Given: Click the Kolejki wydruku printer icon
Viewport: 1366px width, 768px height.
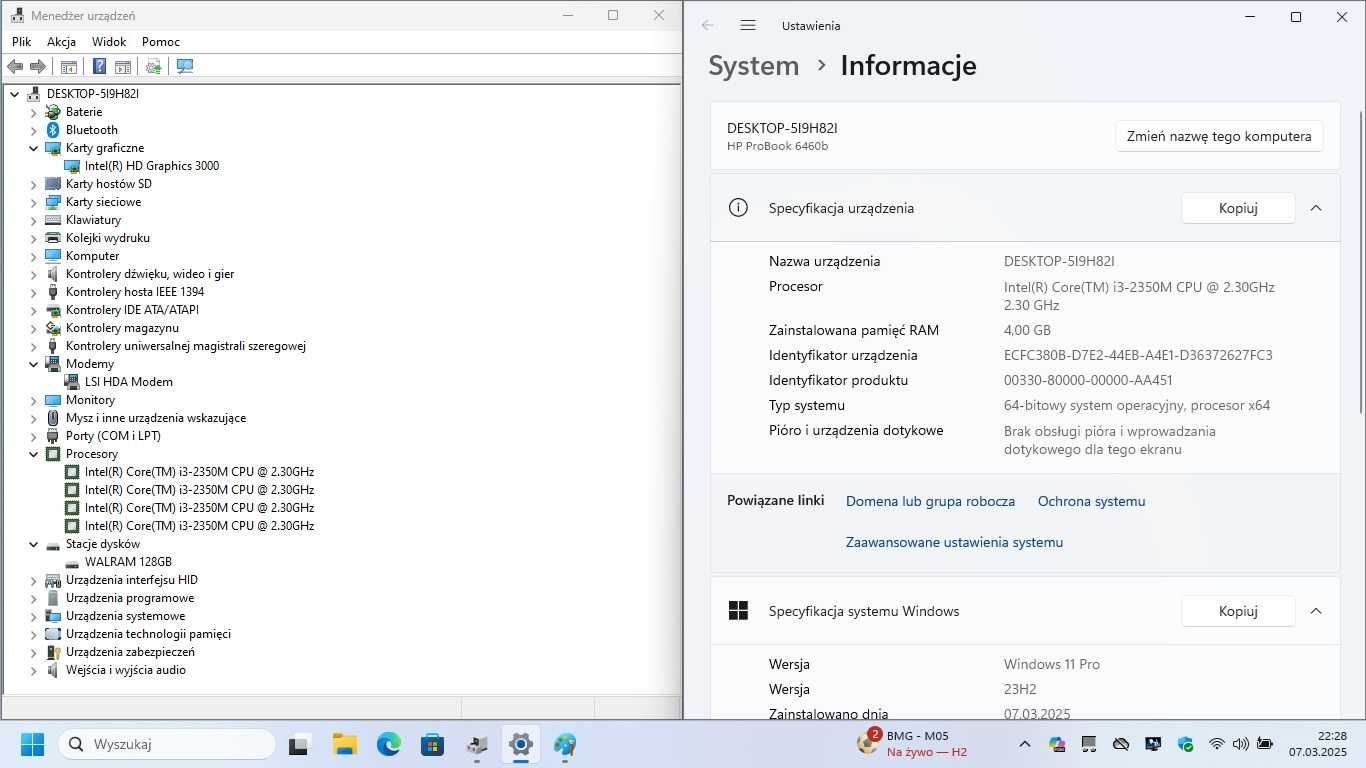Looking at the screenshot, I should click(x=53, y=238).
